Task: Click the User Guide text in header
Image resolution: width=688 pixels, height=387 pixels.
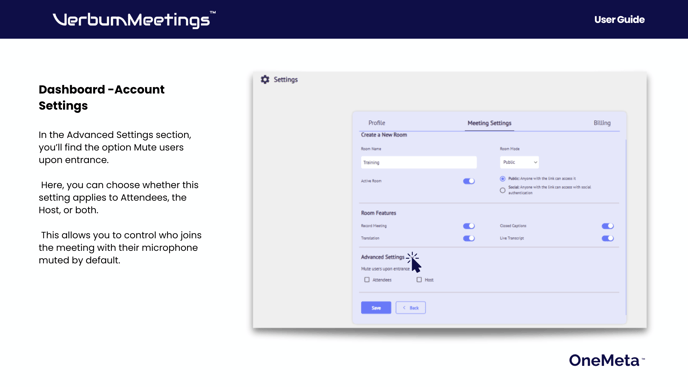Action: pyautogui.click(x=619, y=20)
